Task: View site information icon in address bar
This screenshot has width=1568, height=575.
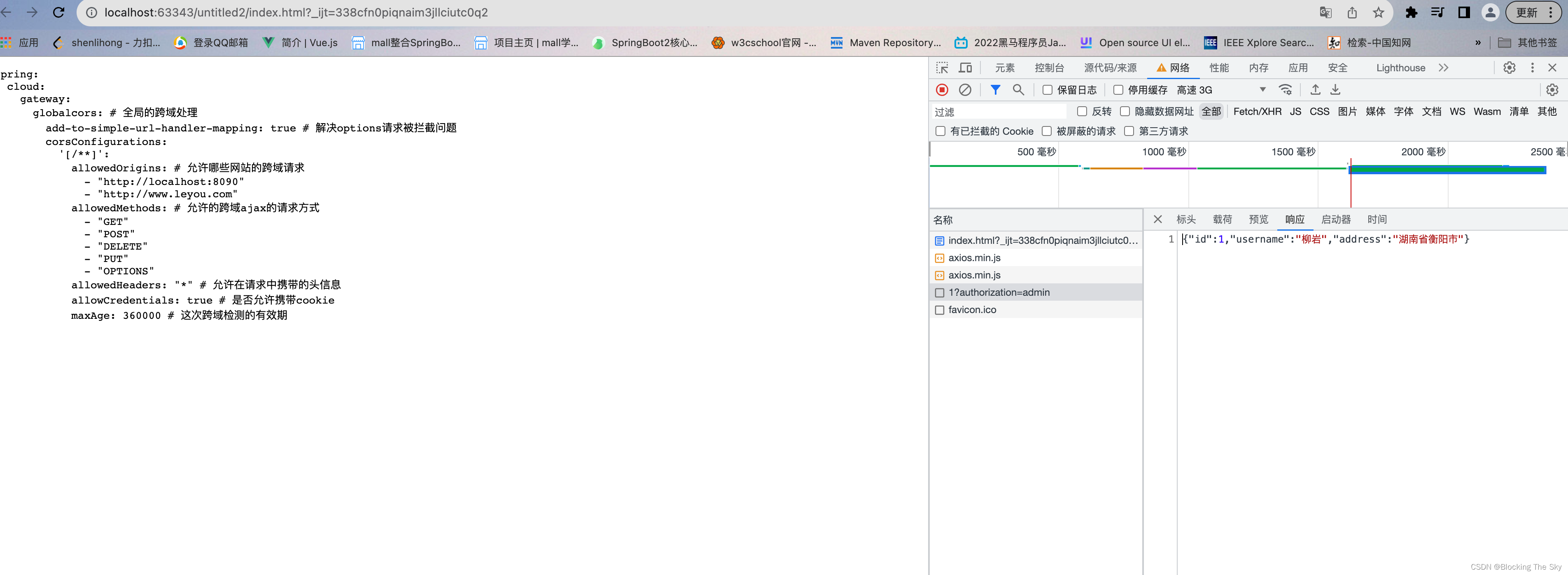Action: [91, 13]
